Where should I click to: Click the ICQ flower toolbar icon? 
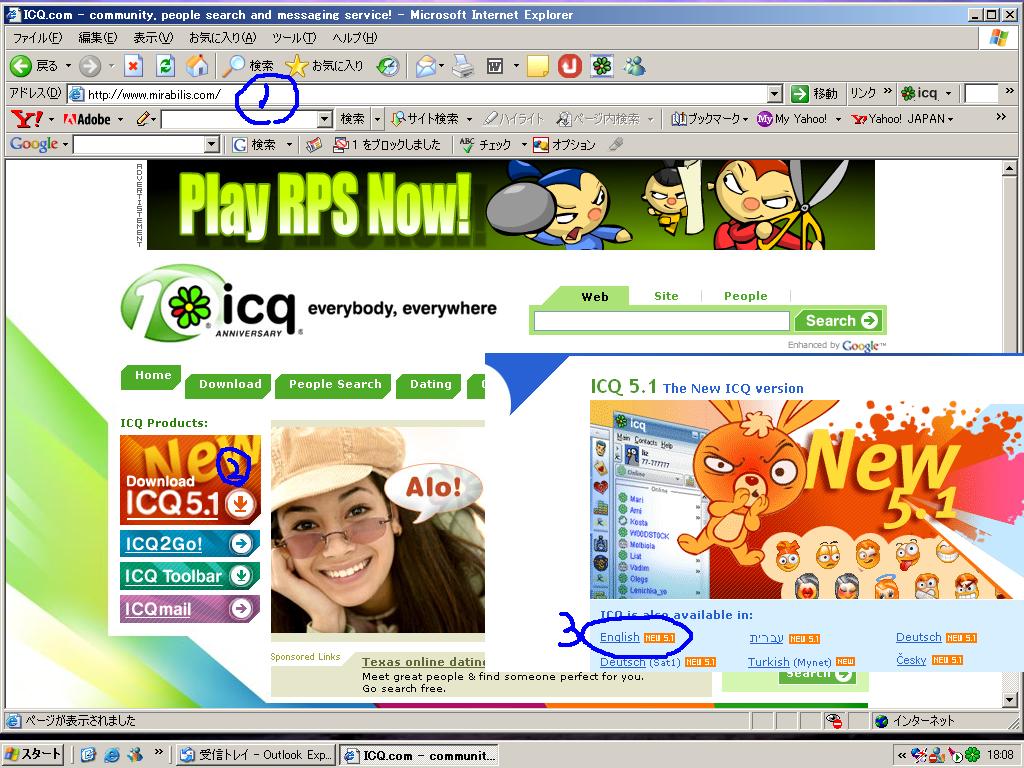pyautogui.click(x=601, y=65)
